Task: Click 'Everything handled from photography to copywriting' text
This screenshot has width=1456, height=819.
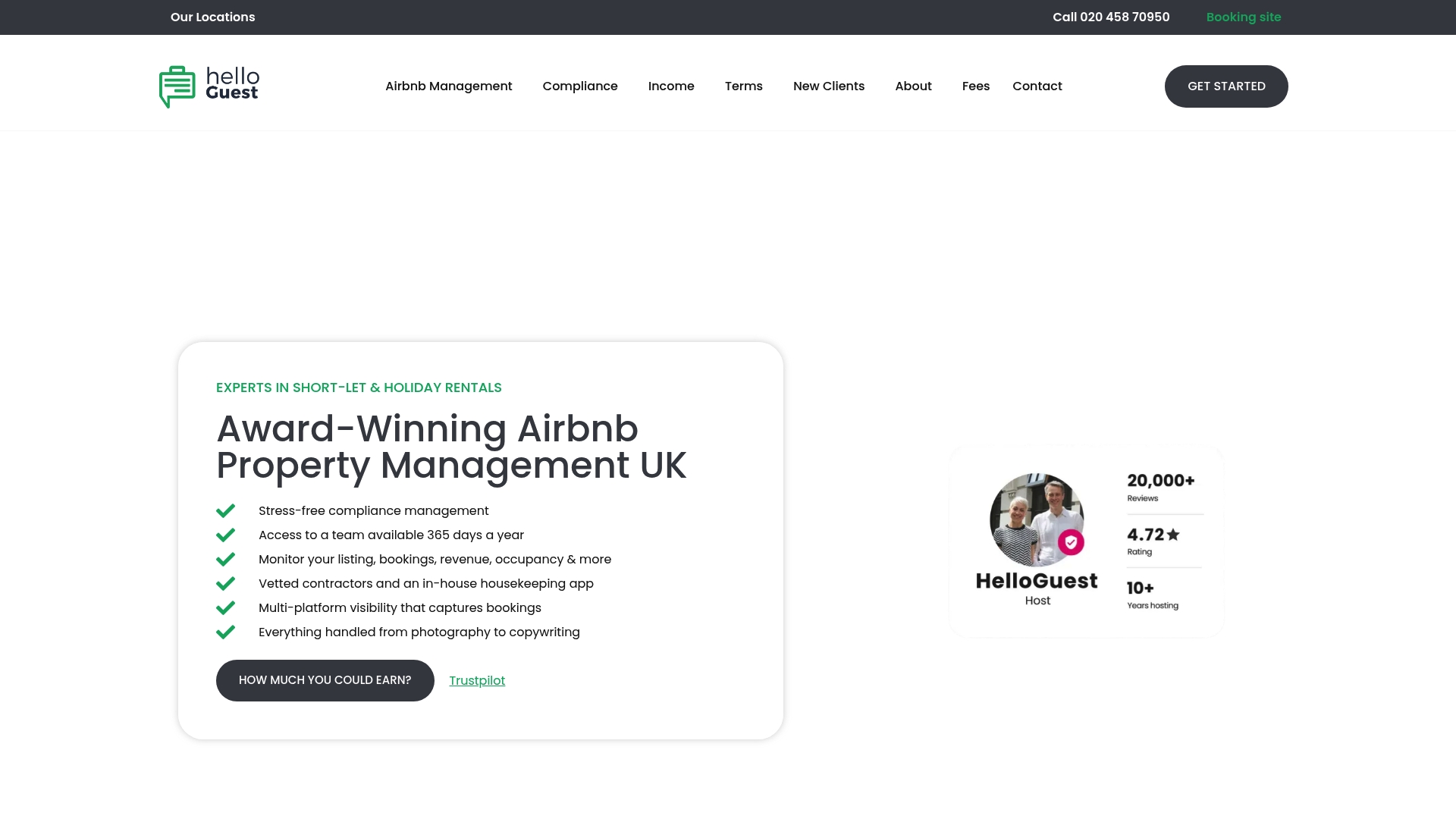Action: click(x=419, y=632)
